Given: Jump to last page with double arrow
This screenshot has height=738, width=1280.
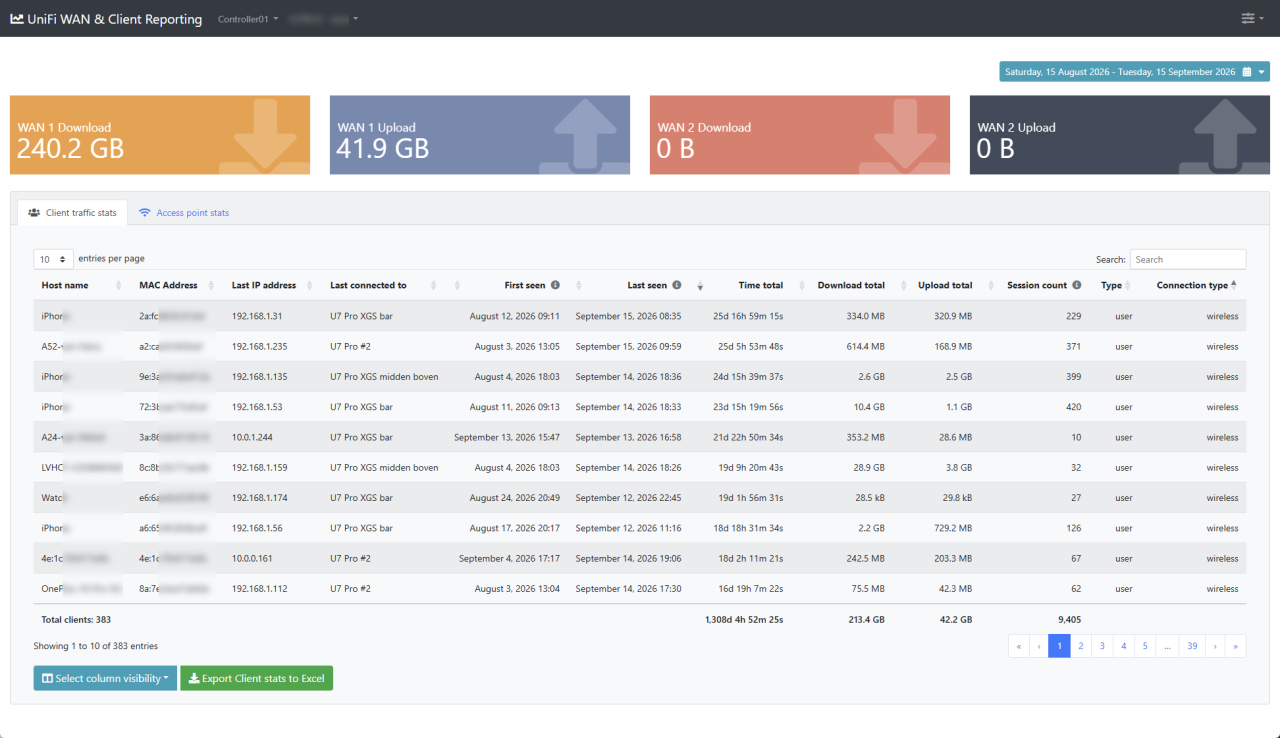Looking at the screenshot, I should tap(1236, 646).
